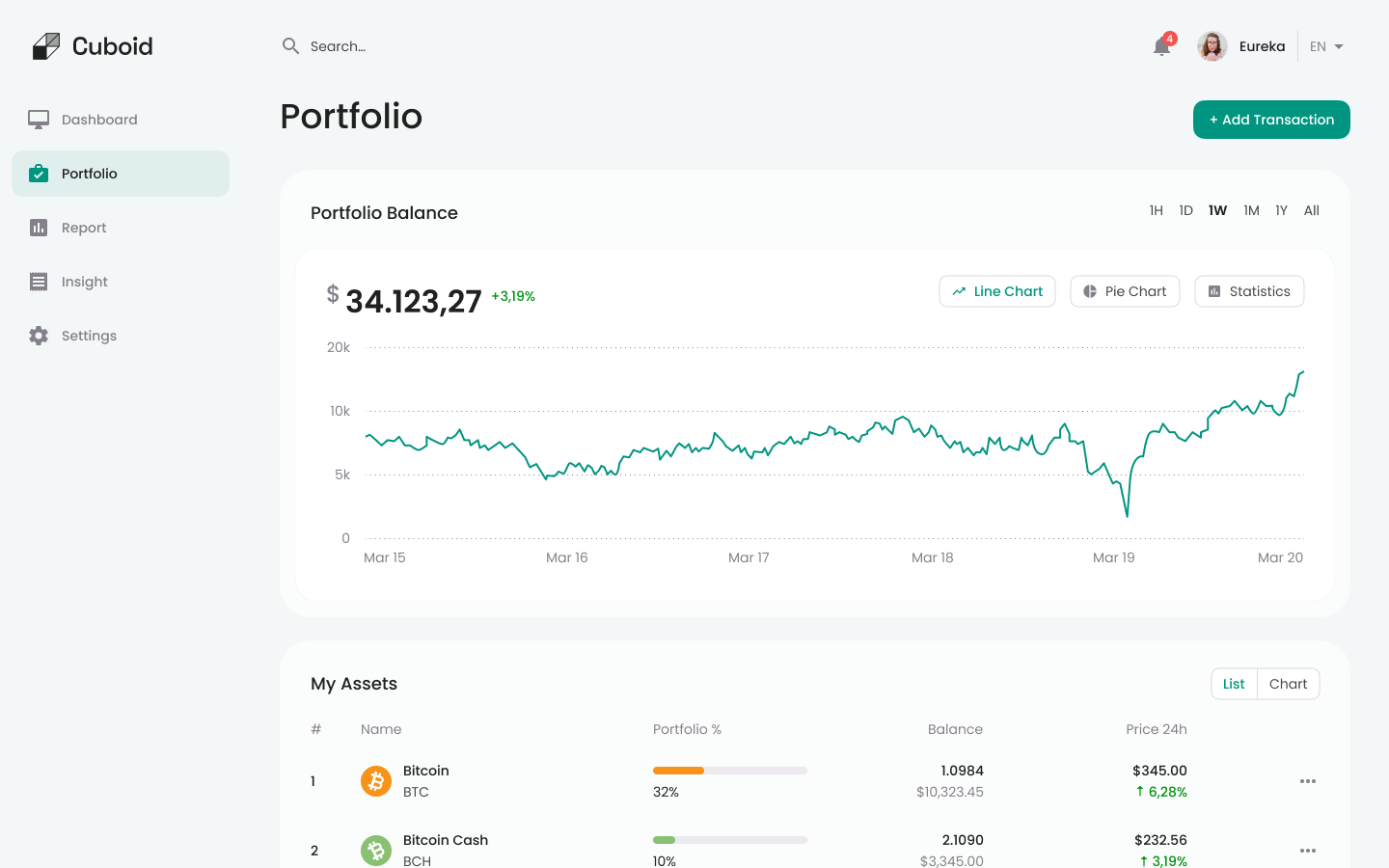Switch to Pie Chart view
Image resolution: width=1389 pixels, height=868 pixels.
[x=1125, y=290]
